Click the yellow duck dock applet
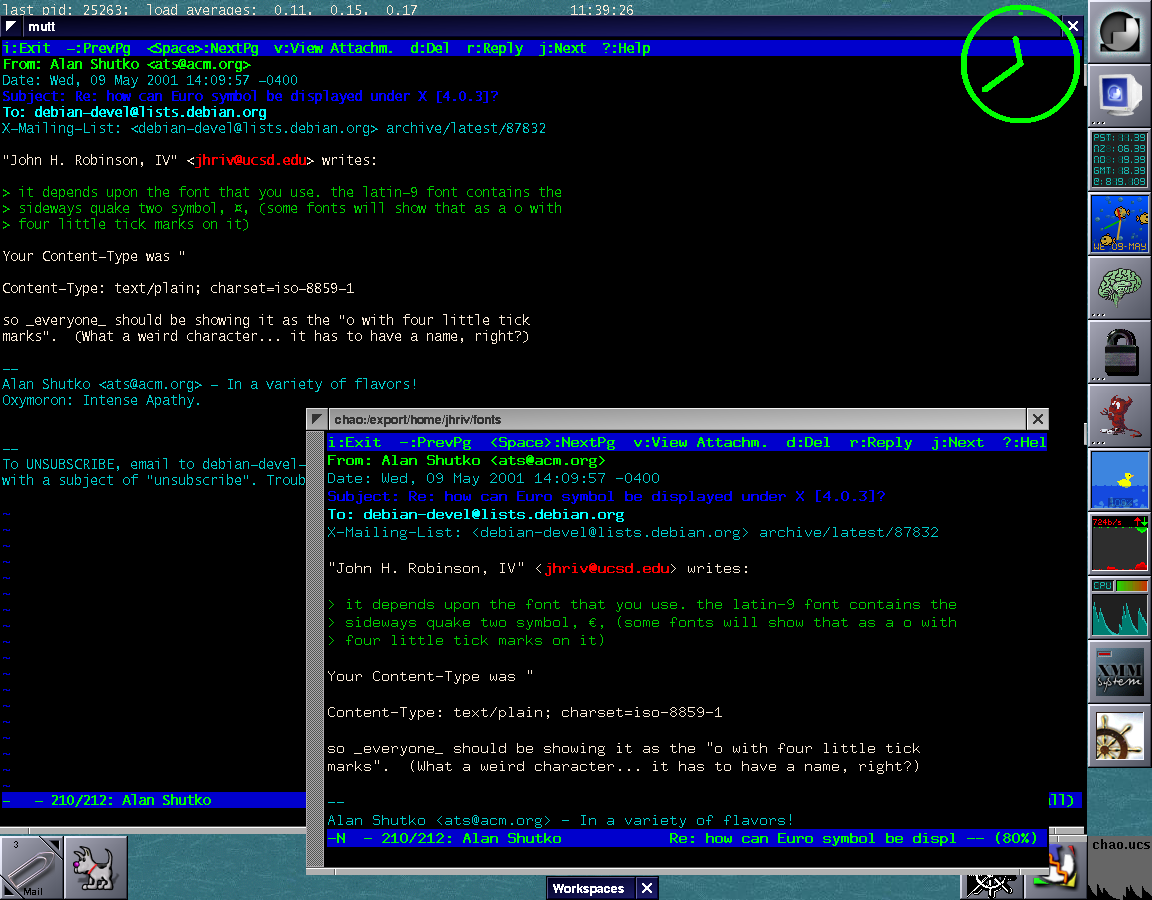This screenshot has width=1152, height=900. coord(1119,479)
